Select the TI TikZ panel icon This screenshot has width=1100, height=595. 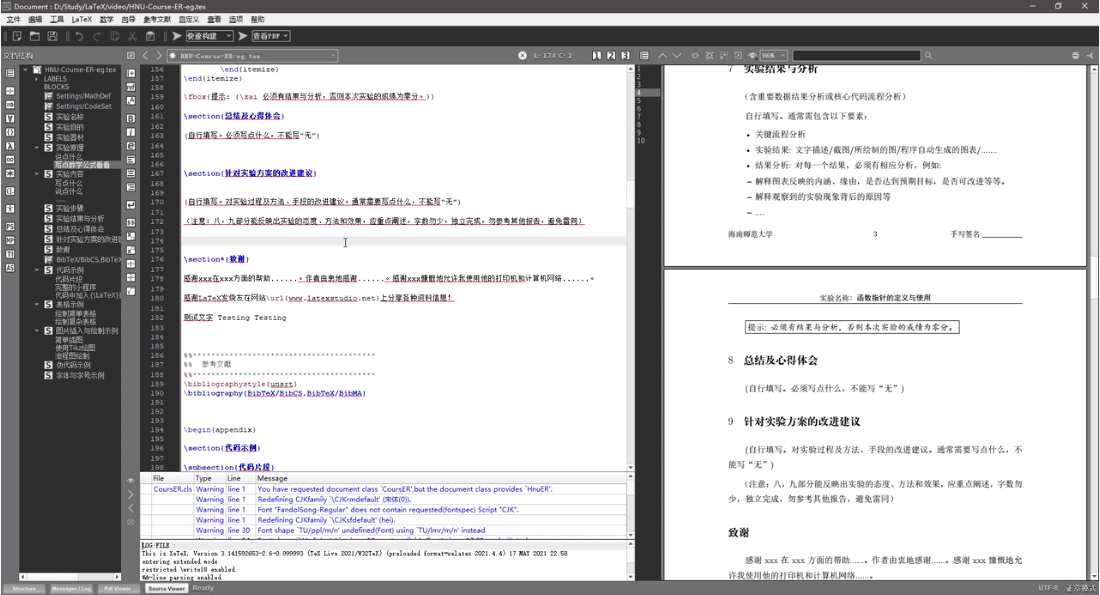click(10, 254)
